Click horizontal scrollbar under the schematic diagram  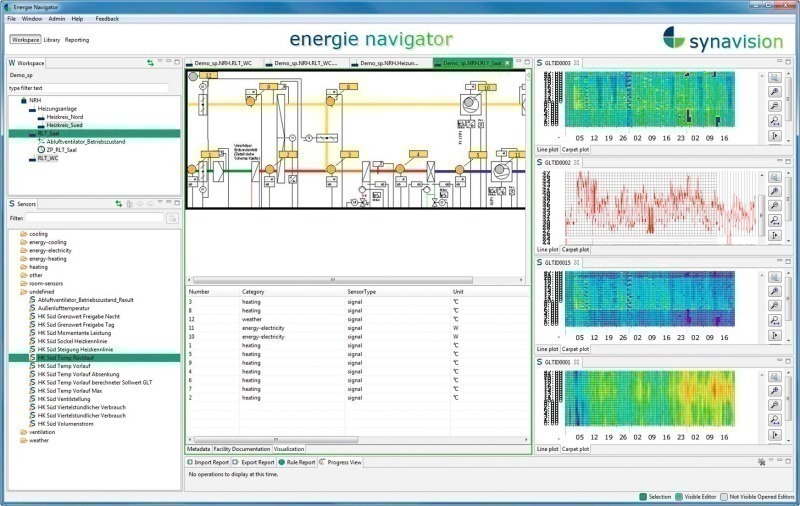[333, 280]
